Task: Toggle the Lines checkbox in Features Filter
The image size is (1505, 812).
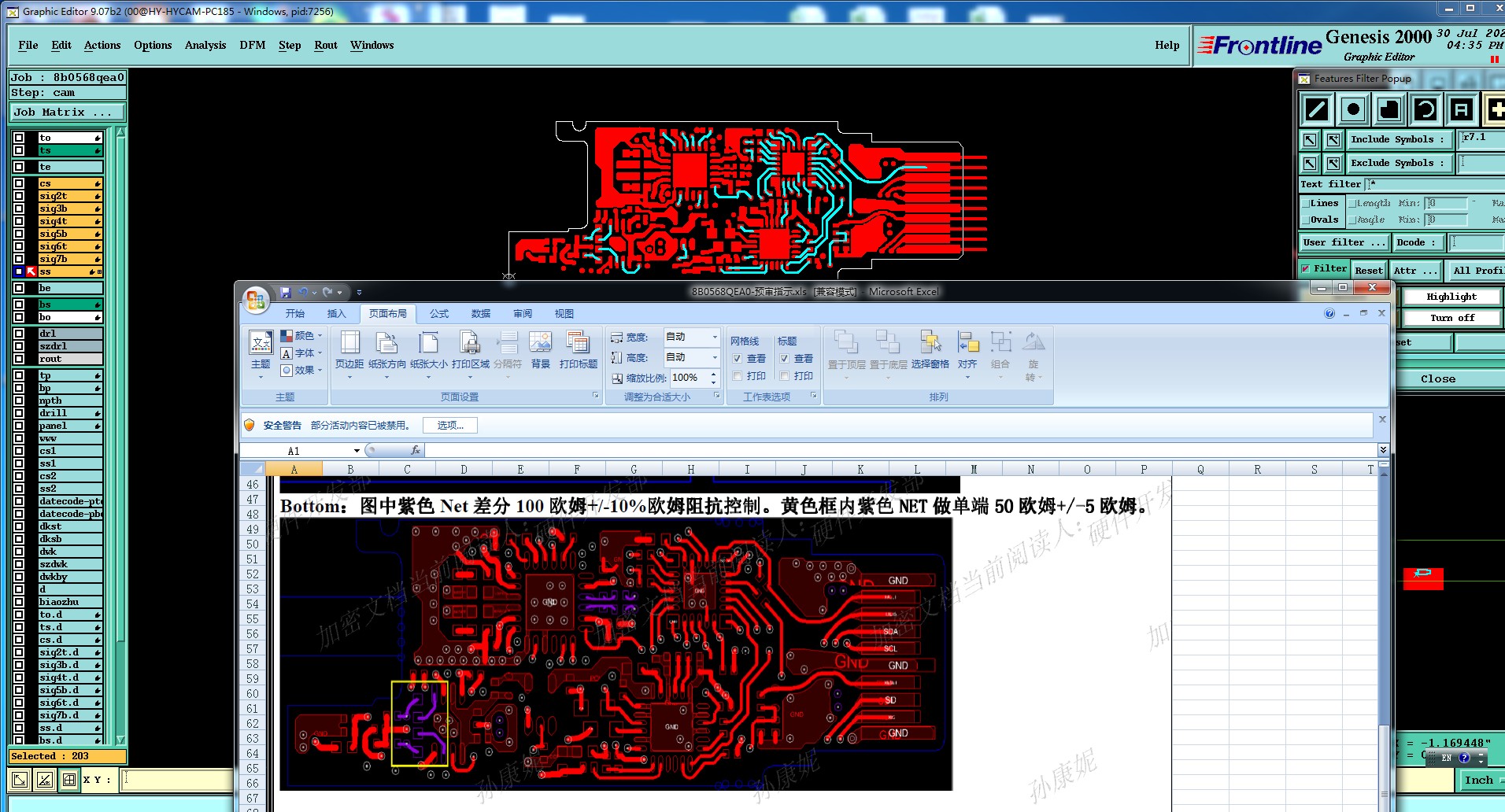Action: (x=1306, y=203)
